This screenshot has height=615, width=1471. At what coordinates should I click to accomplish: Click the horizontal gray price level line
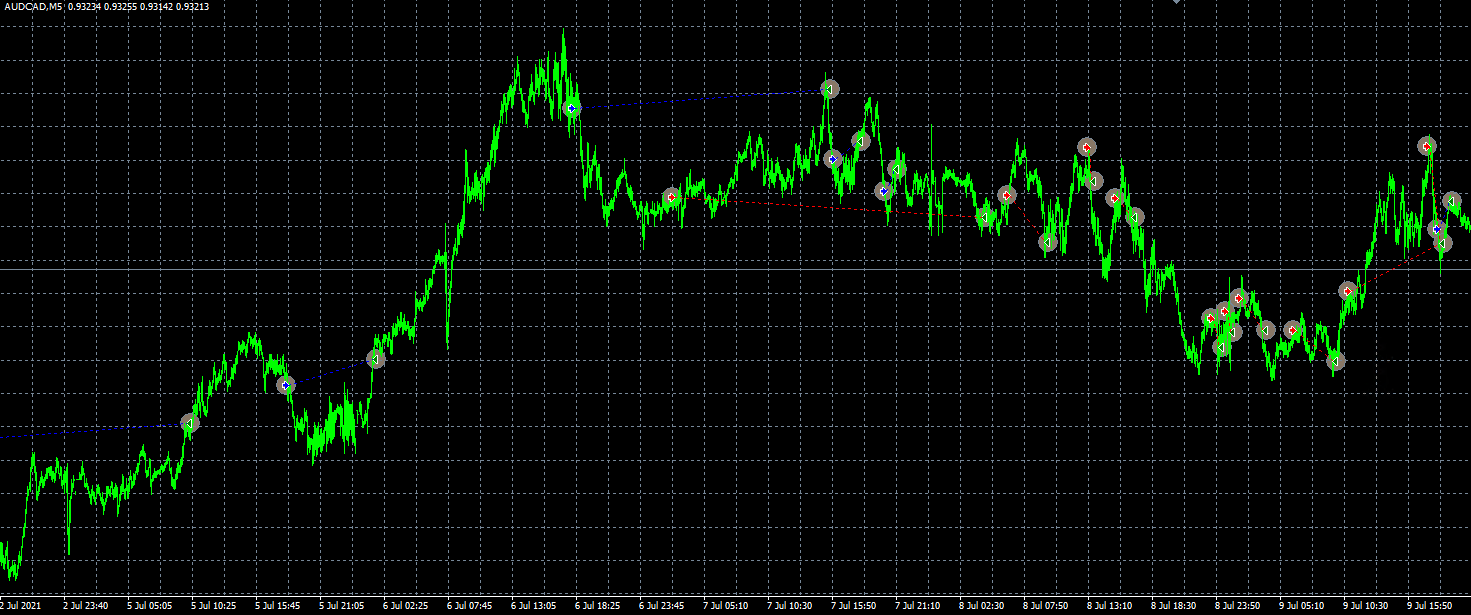pyautogui.click(x=735, y=270)
